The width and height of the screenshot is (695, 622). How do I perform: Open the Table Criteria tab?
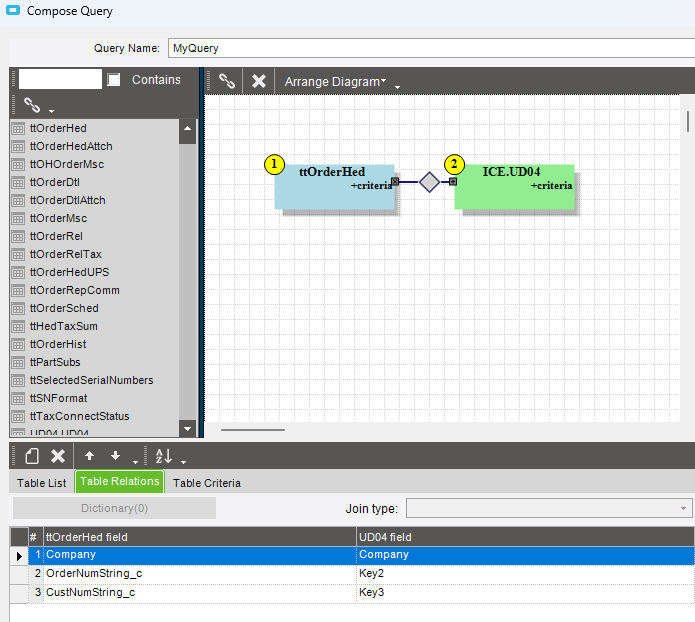(x=207, y=483)
